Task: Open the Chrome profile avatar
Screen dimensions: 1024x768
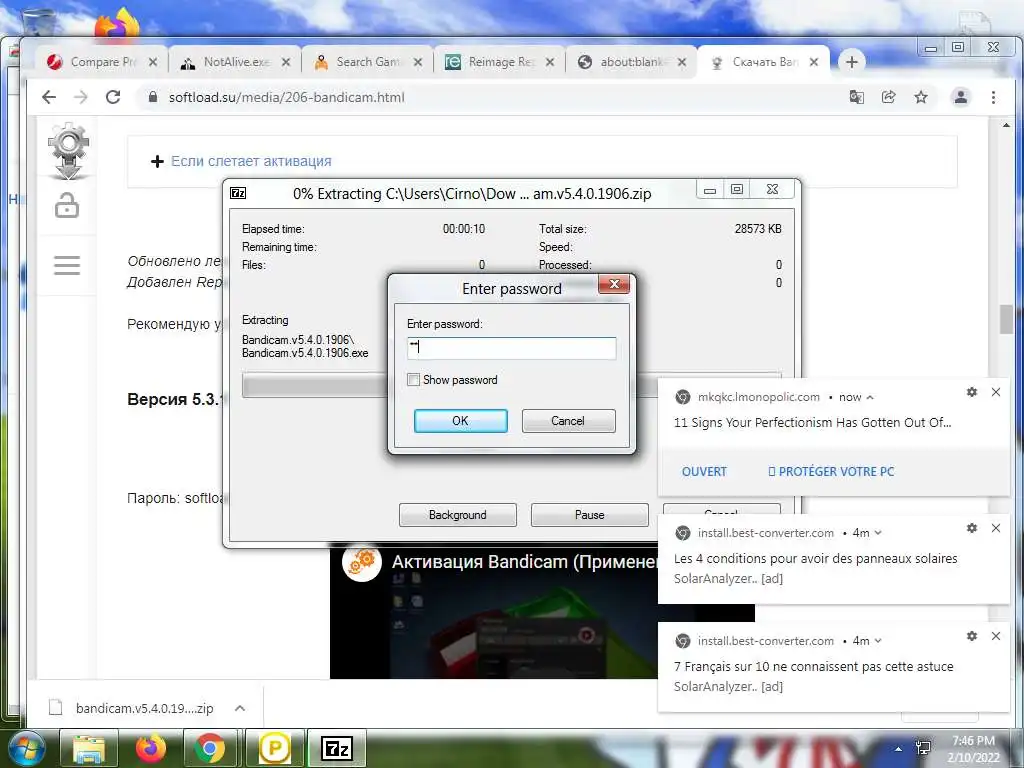Action: pos(961,97)
